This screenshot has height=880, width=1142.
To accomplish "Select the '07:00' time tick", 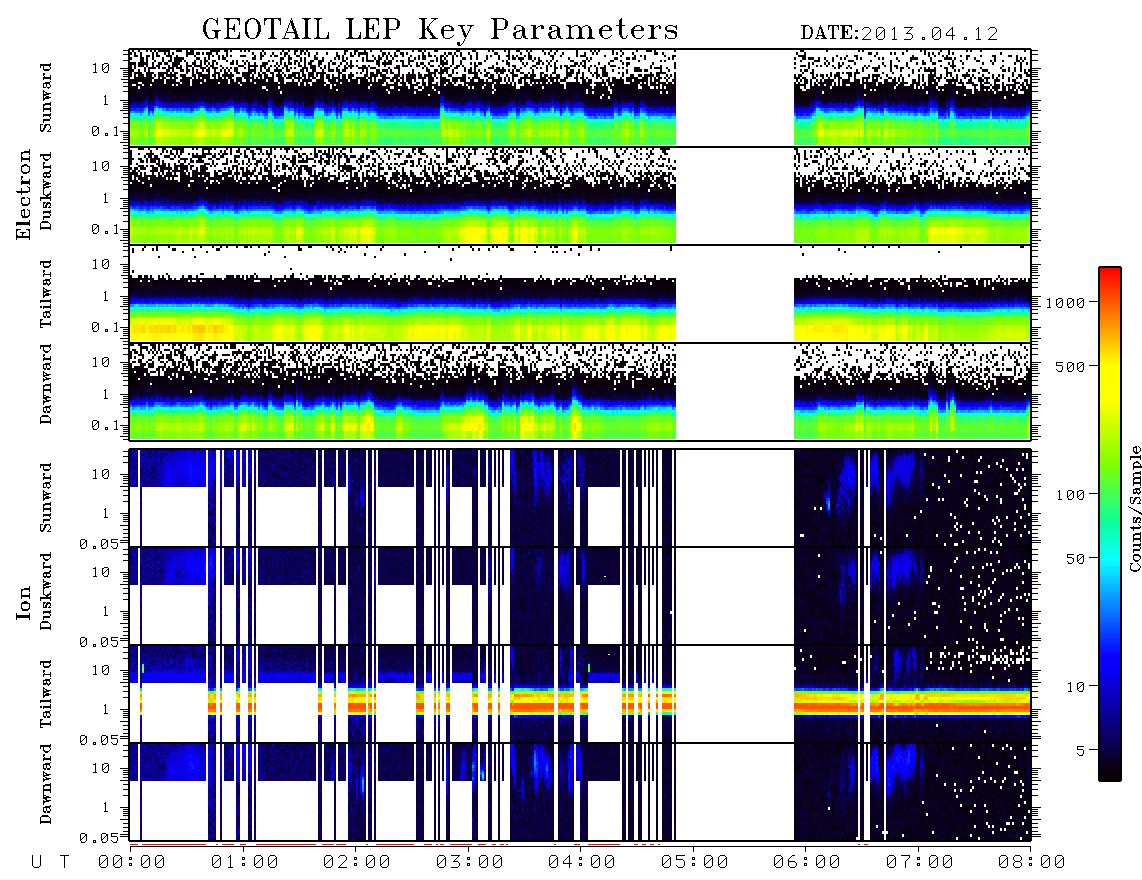I will [x=920, y=862].
